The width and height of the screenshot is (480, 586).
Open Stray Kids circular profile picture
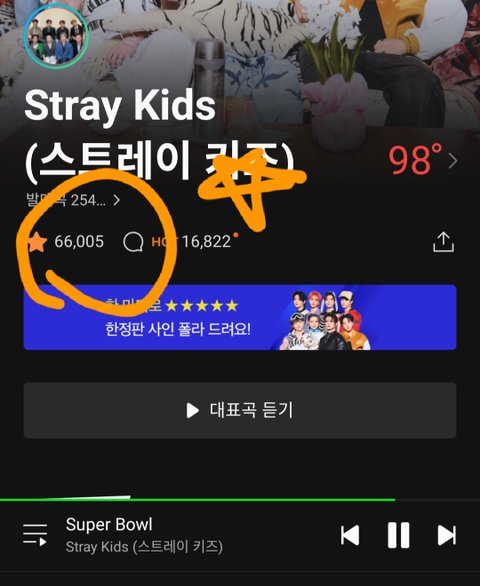(x=56, y=36)
